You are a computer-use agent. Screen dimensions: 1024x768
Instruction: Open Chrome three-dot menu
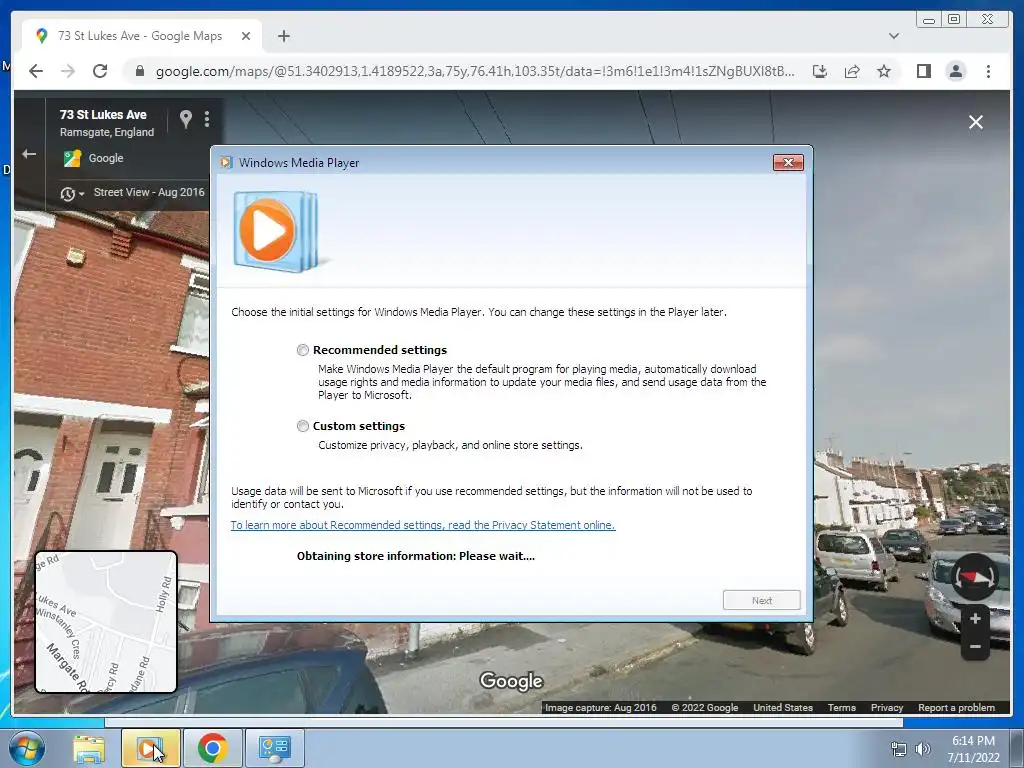click(988, 71)
